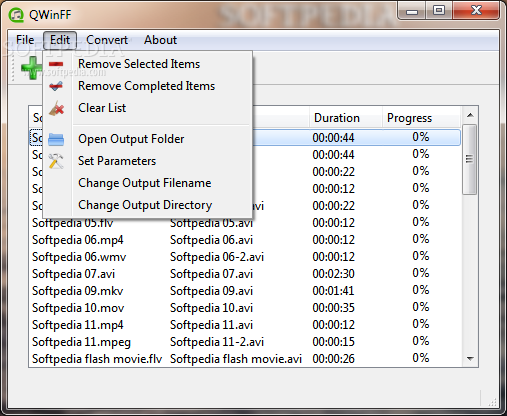Viewport: 507px width, 416px height.
Task: Click scrollbar down arrow
Action: 470,359
